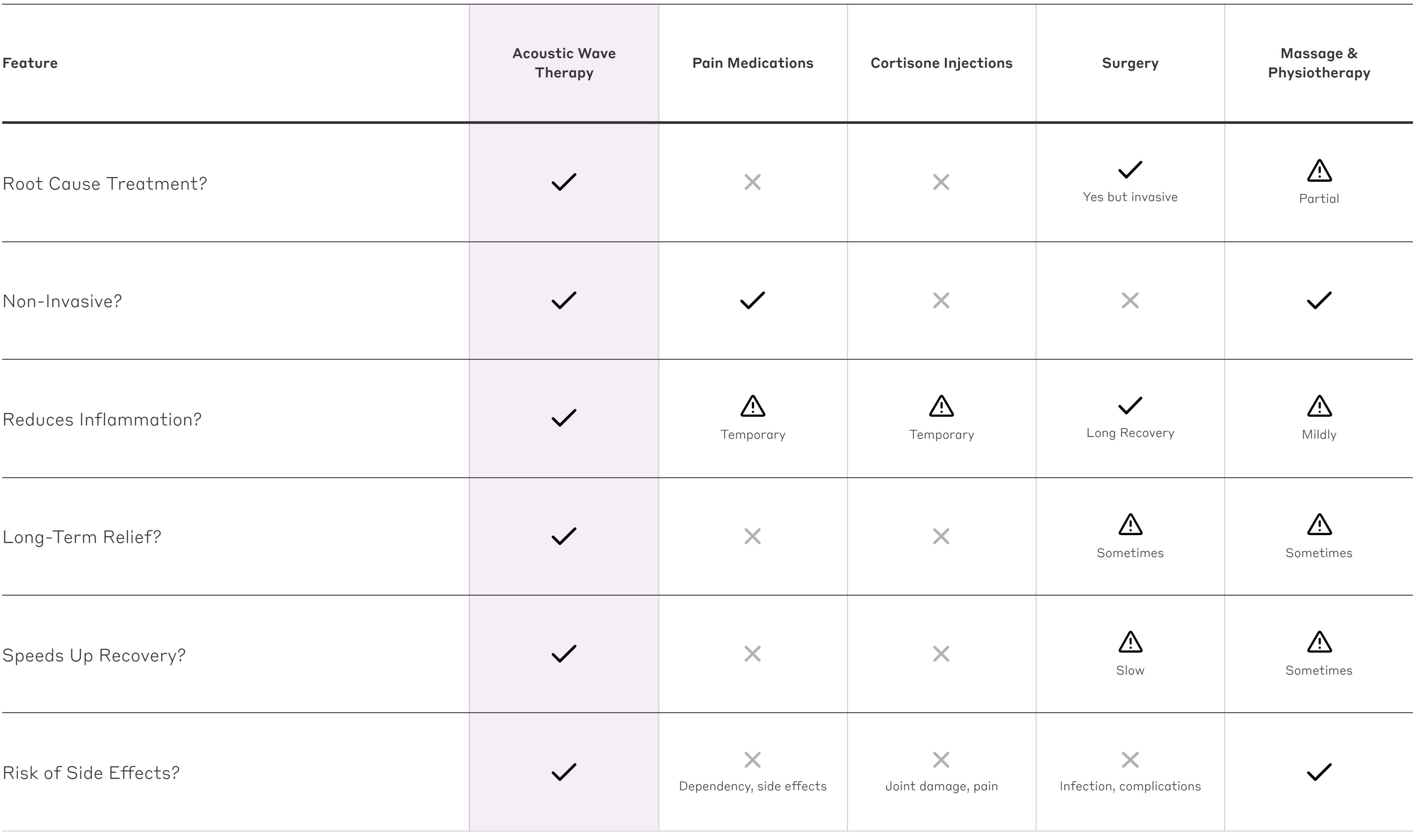Click the X icon above "Infection, complications"
The width and height of the screenshot is (1416, 840).
click(x=1130, y=760)
